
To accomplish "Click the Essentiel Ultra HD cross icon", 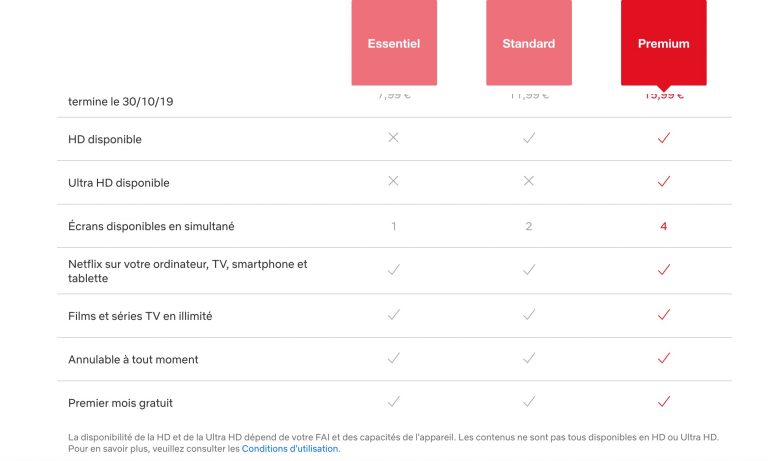I will [x=393, y=182].
